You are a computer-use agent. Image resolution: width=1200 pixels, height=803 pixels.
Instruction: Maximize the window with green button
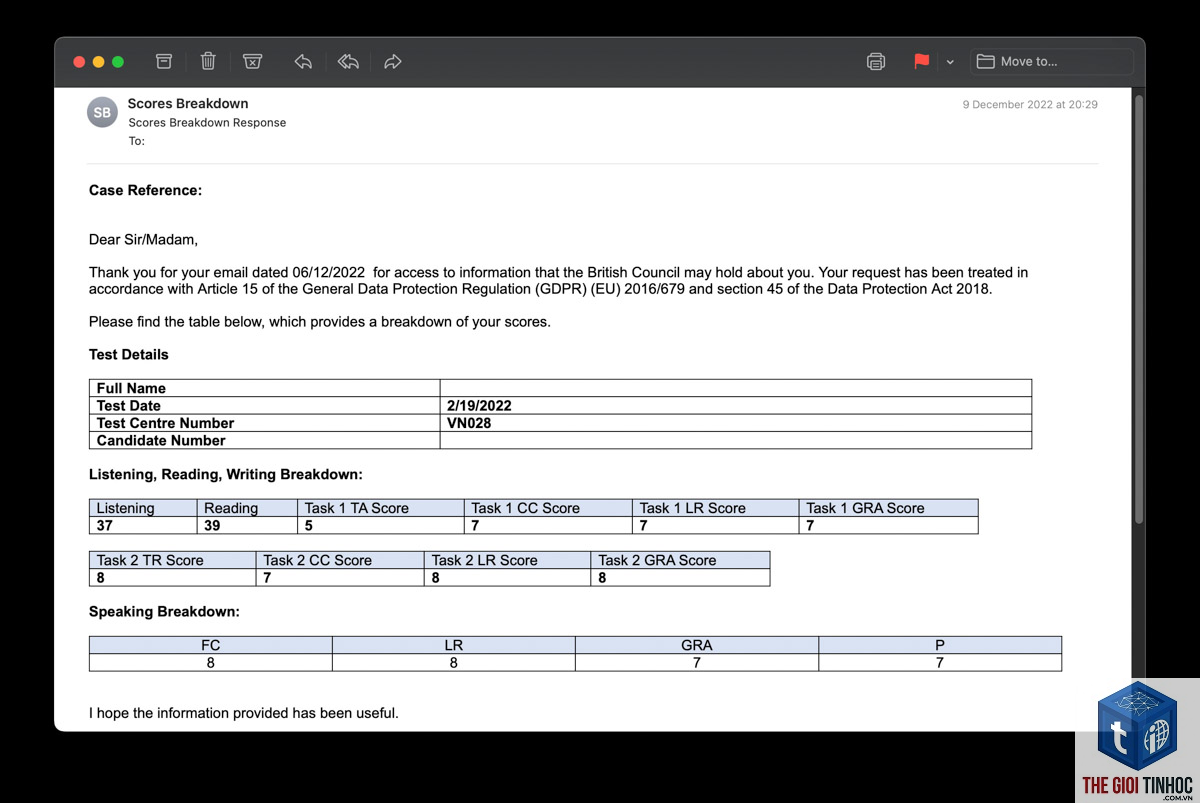[x=118, y=62]
